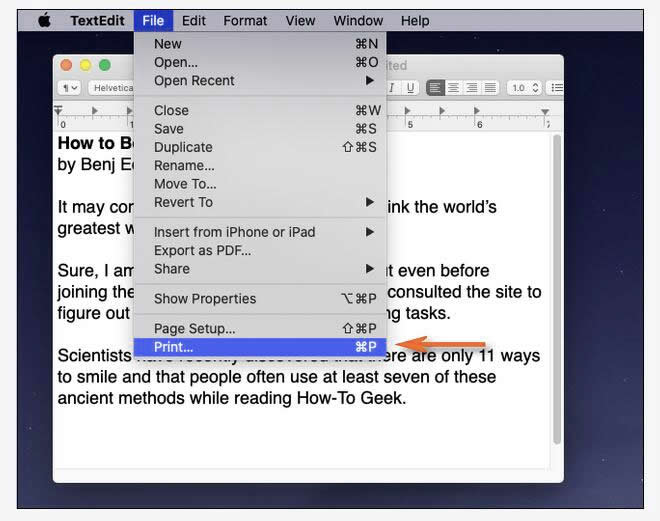Close the open File menu

click(x=153, y=21)
